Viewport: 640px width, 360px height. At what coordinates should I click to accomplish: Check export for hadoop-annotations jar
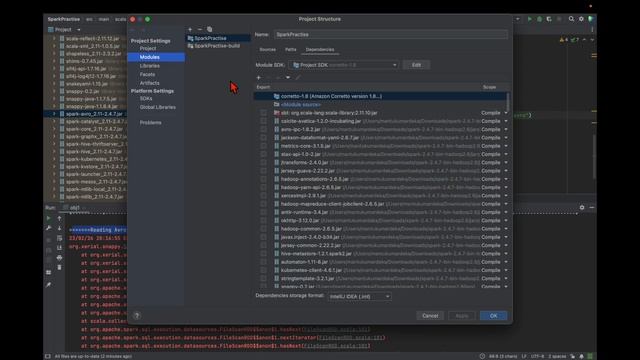pyautogui.click(x=263, y=179)
